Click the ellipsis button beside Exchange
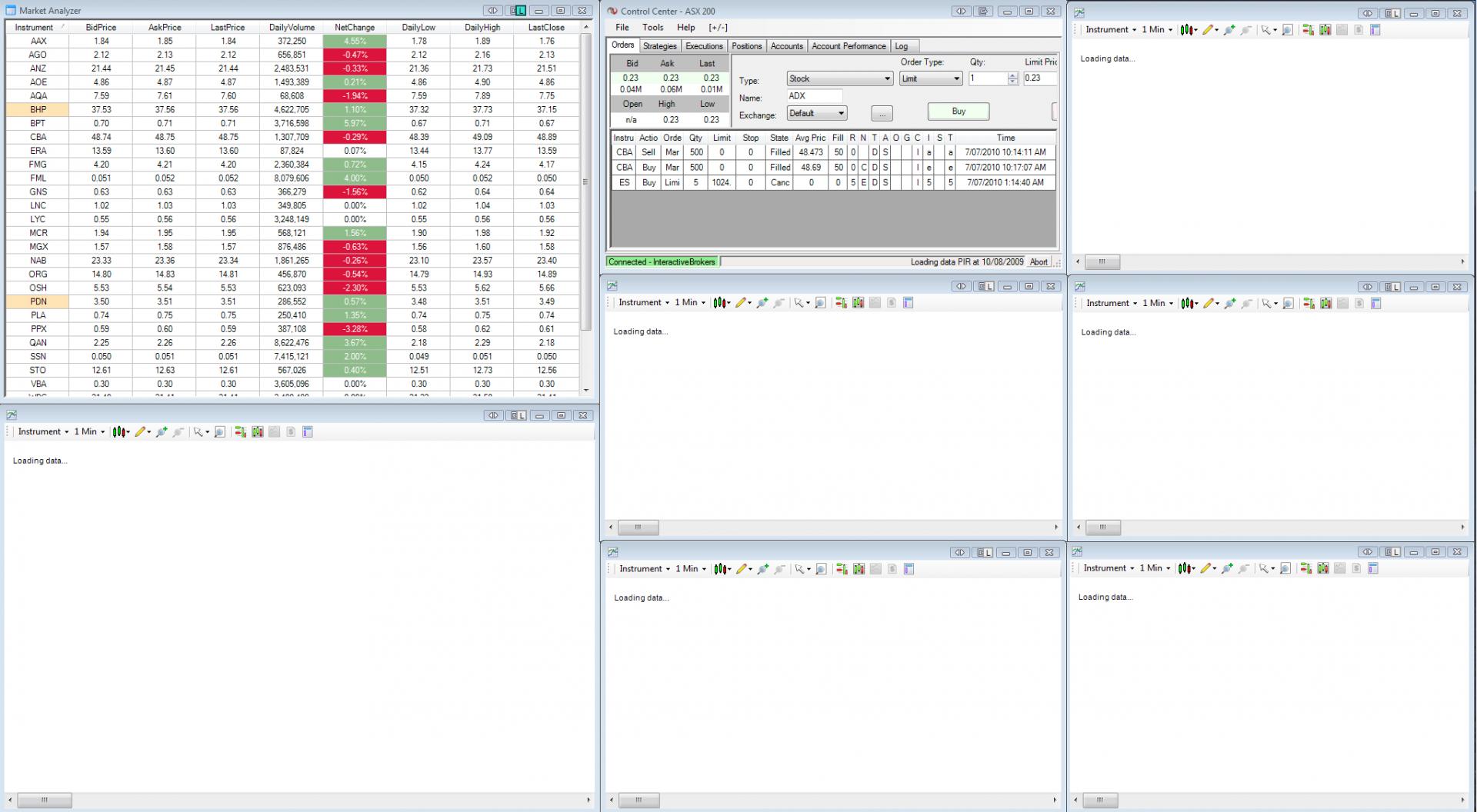This screenshot has width=1477, height=812. pos(882,114)
